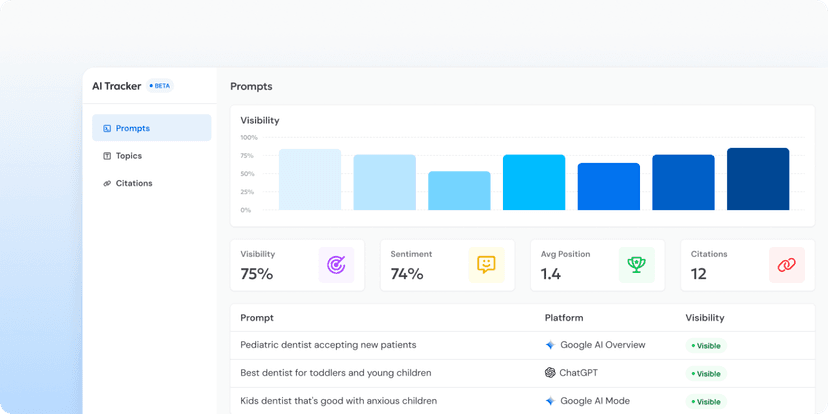
Task: Click the Prompt column header
Action: [x=257, y=318]
